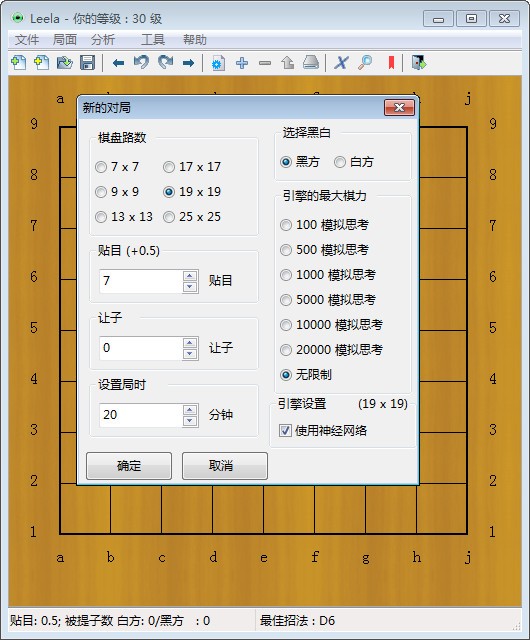The image size is (530, 640).
Task: Increase 贴目 komi with up arrow
Action: [189, 276]
